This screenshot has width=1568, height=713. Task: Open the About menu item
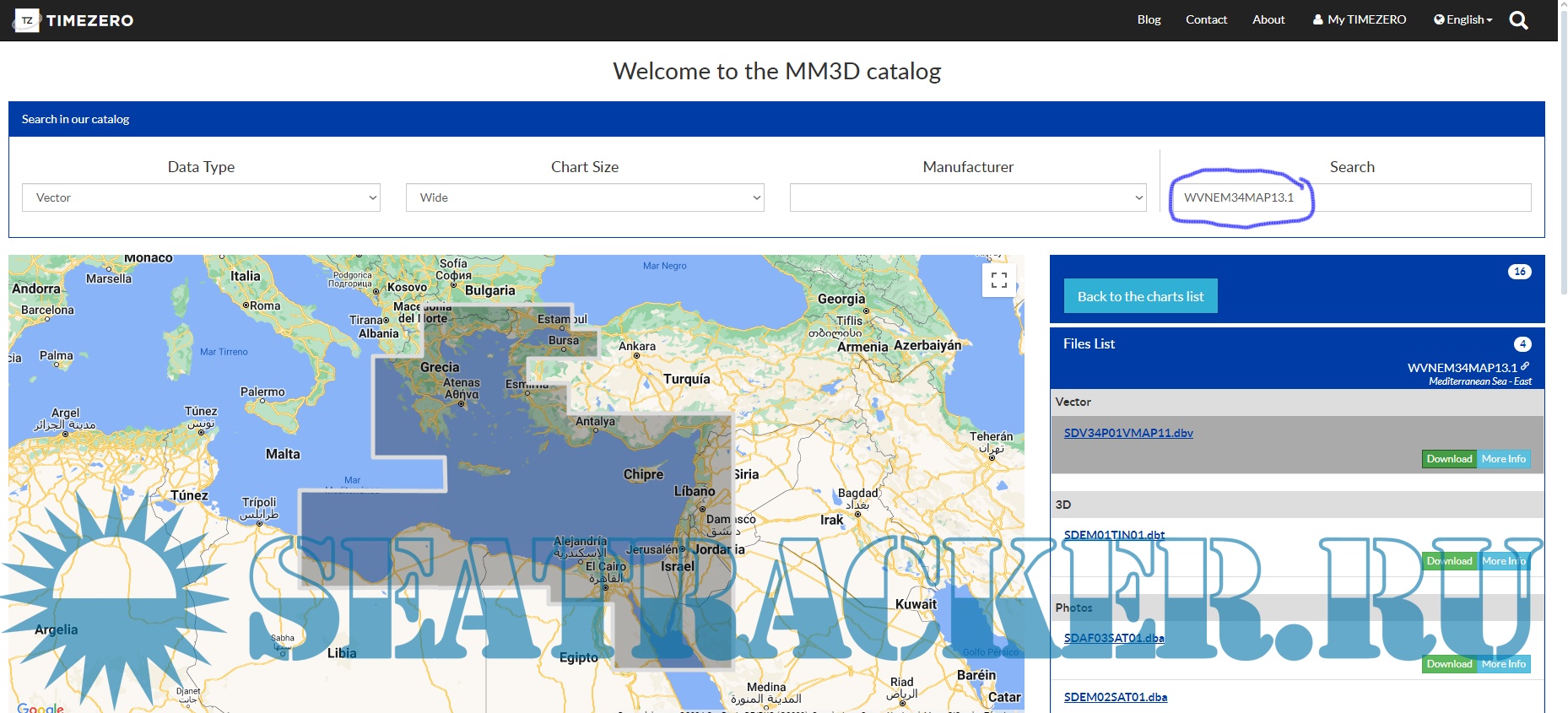pyautogui.click(x=1268, y=19)
